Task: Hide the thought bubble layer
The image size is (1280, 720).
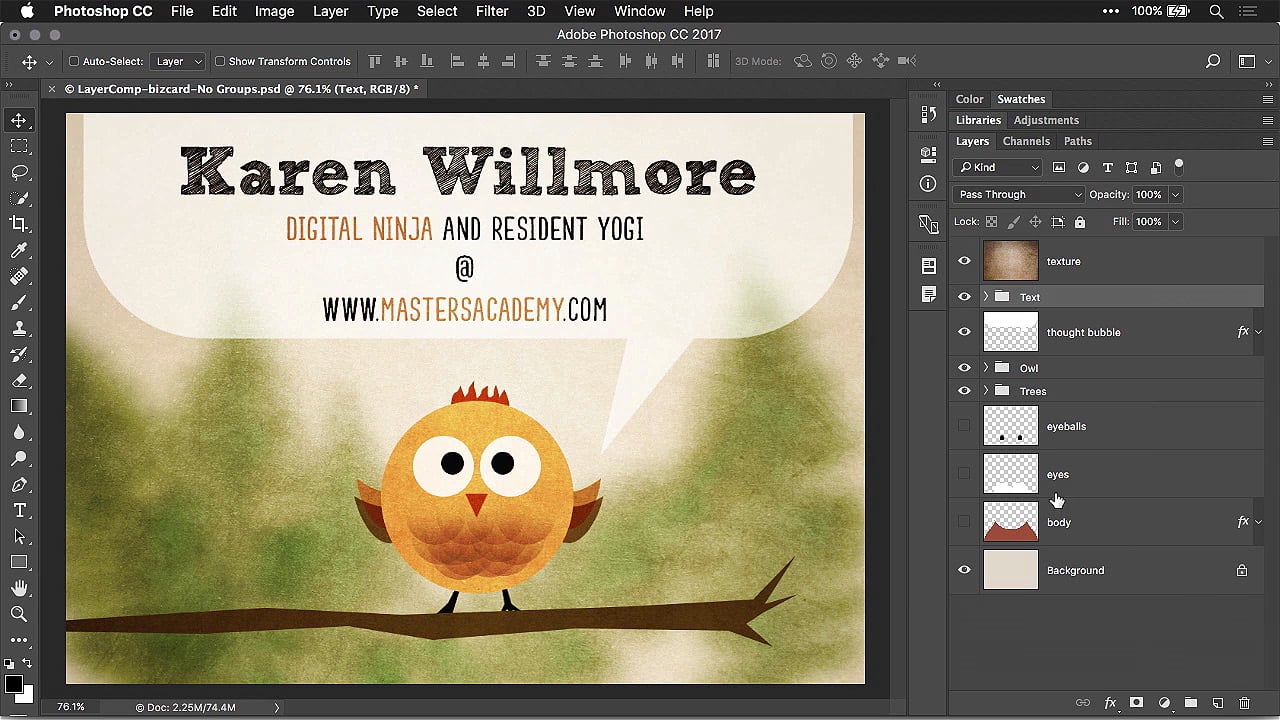Action: tap(964, 332)
